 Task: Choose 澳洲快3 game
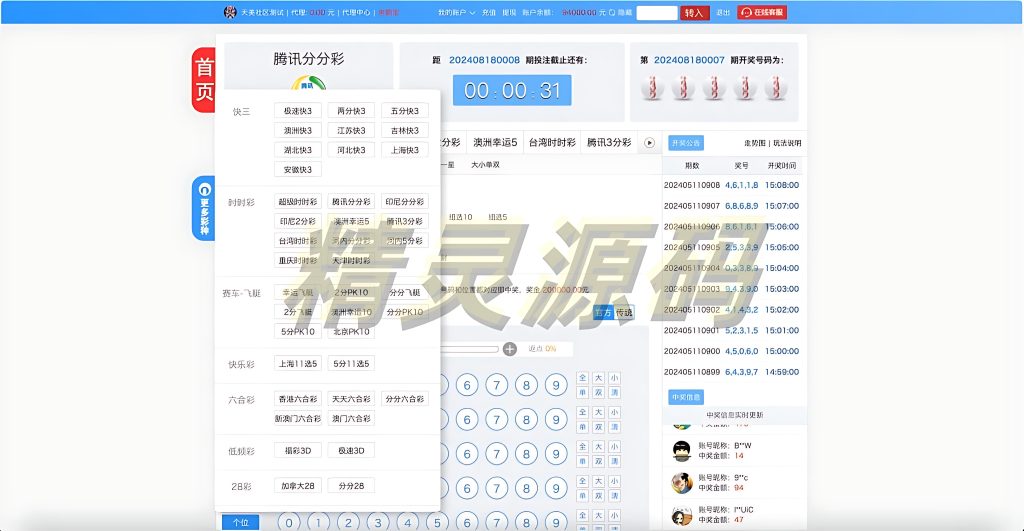(298, 131)
